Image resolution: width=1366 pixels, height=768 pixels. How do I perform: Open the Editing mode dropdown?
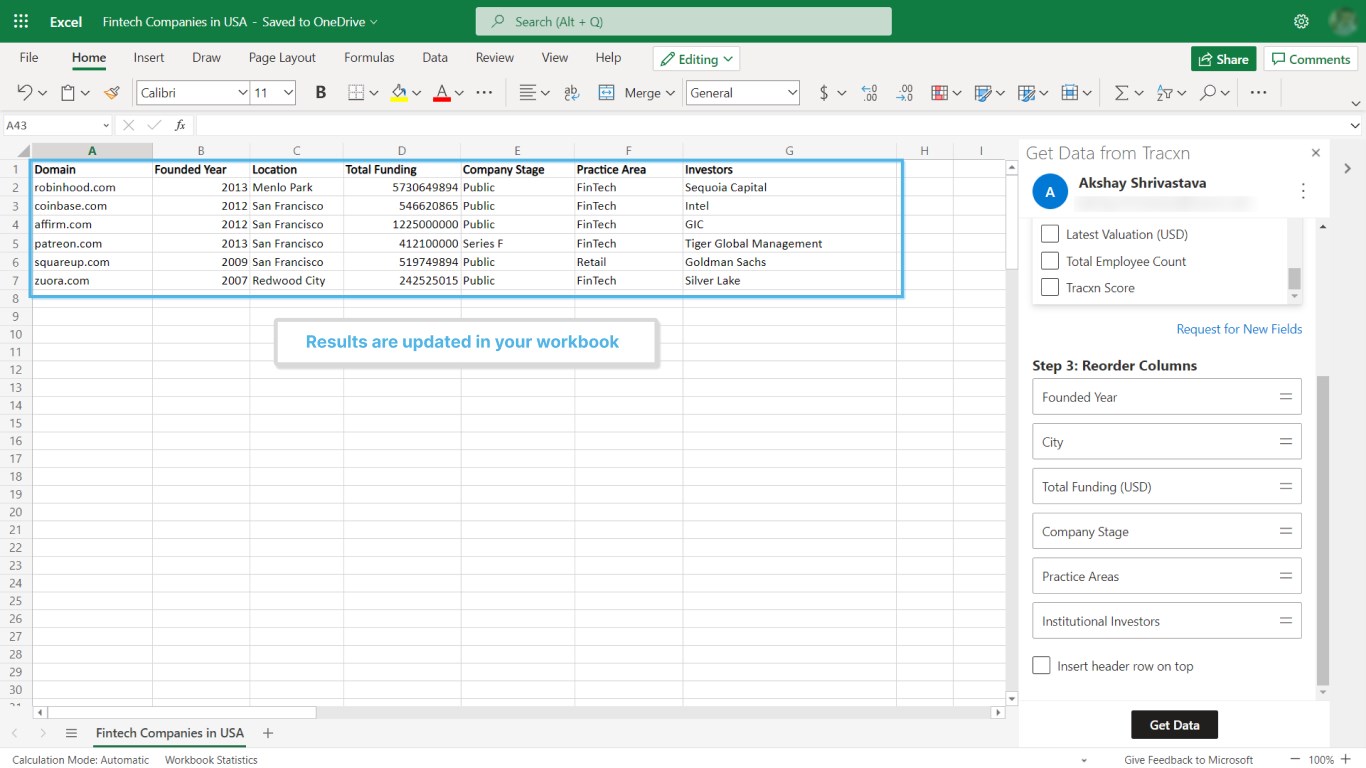tap(696, 59)
